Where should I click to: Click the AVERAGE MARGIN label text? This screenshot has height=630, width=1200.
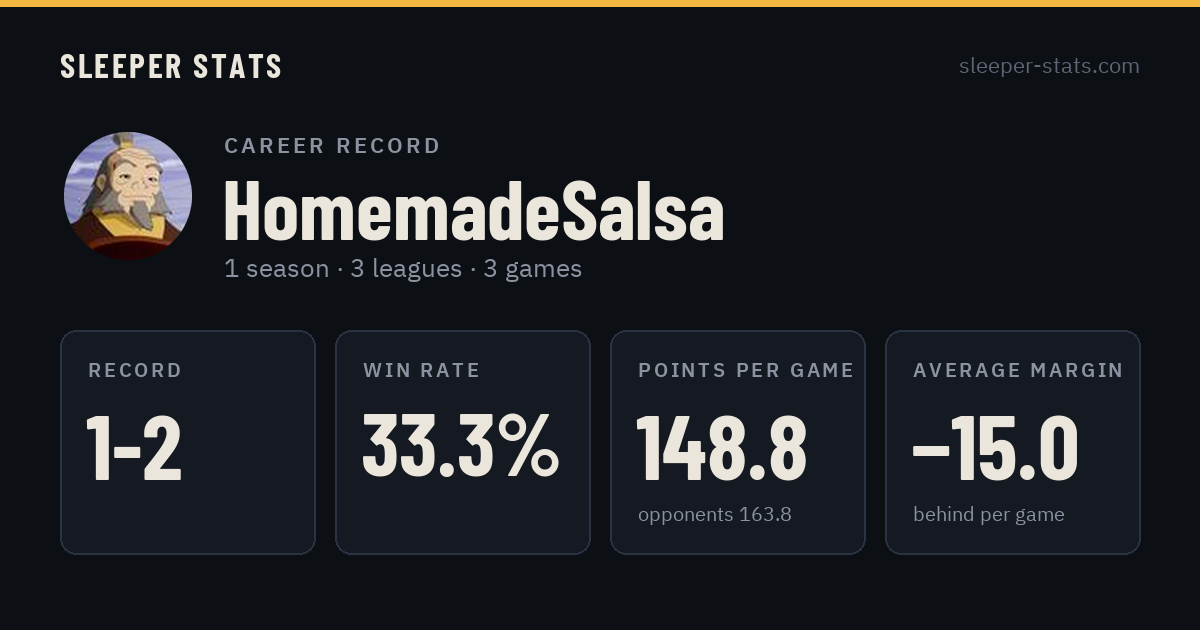coord(1018,370)
